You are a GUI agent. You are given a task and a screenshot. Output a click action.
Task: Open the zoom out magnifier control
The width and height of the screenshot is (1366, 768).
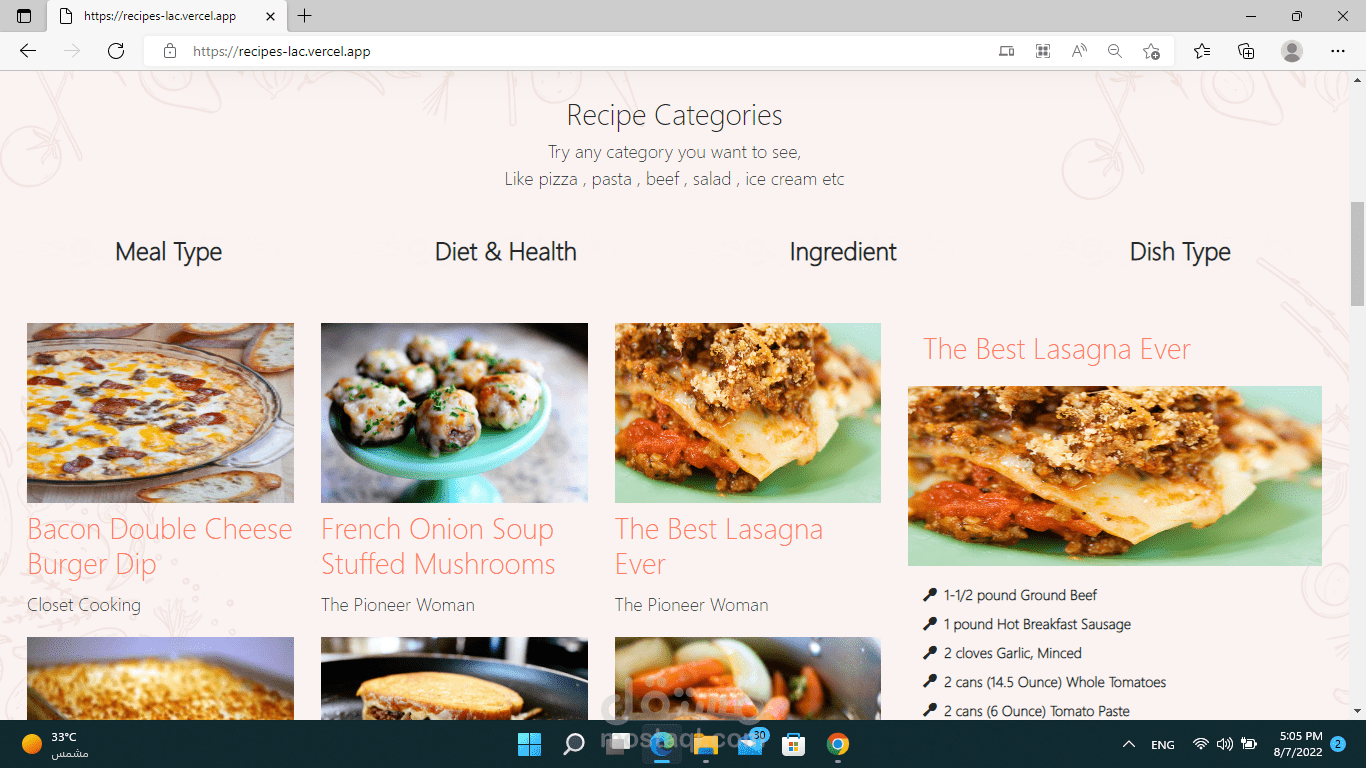coord(1115,51)
